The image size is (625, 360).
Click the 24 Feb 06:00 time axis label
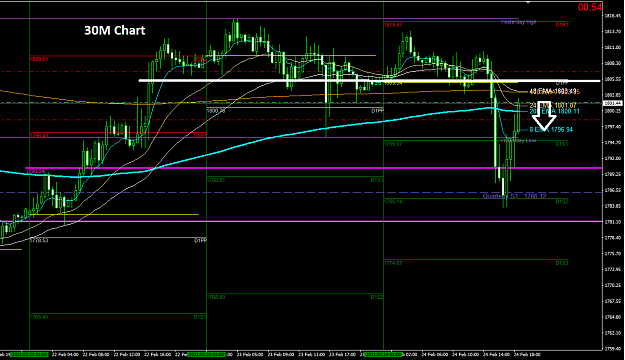435,354
